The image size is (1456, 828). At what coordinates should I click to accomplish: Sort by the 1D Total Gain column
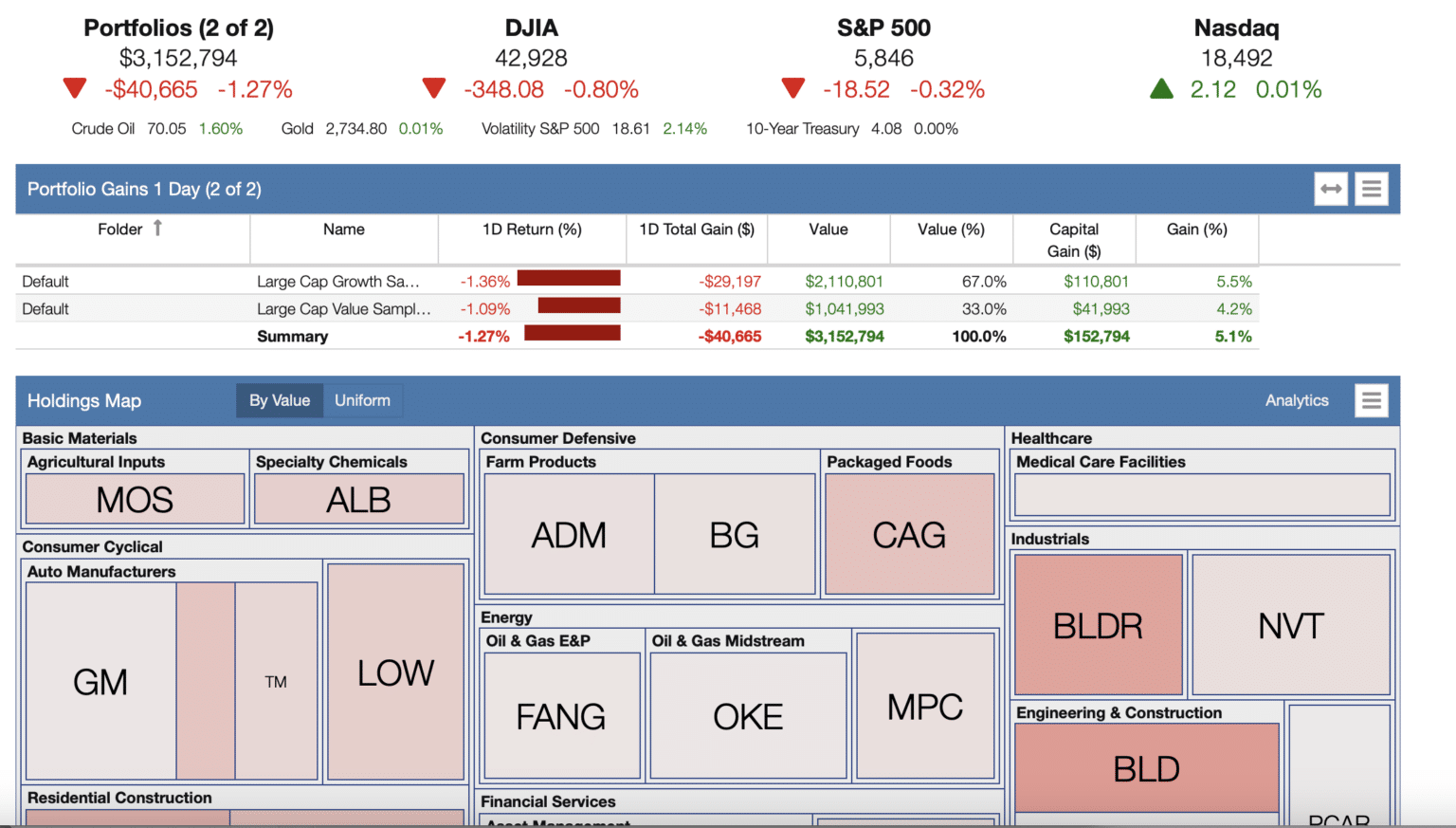coord(697,229)
